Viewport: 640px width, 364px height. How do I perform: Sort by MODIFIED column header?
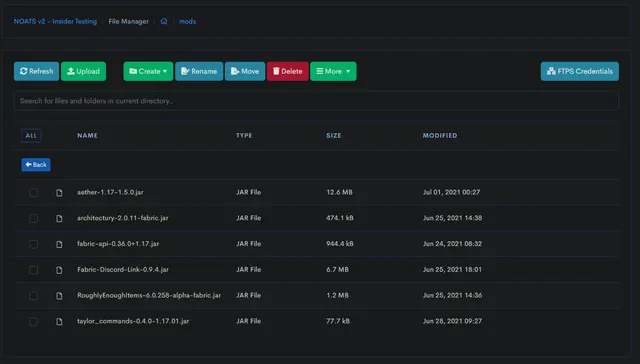[x=440, y=135]
